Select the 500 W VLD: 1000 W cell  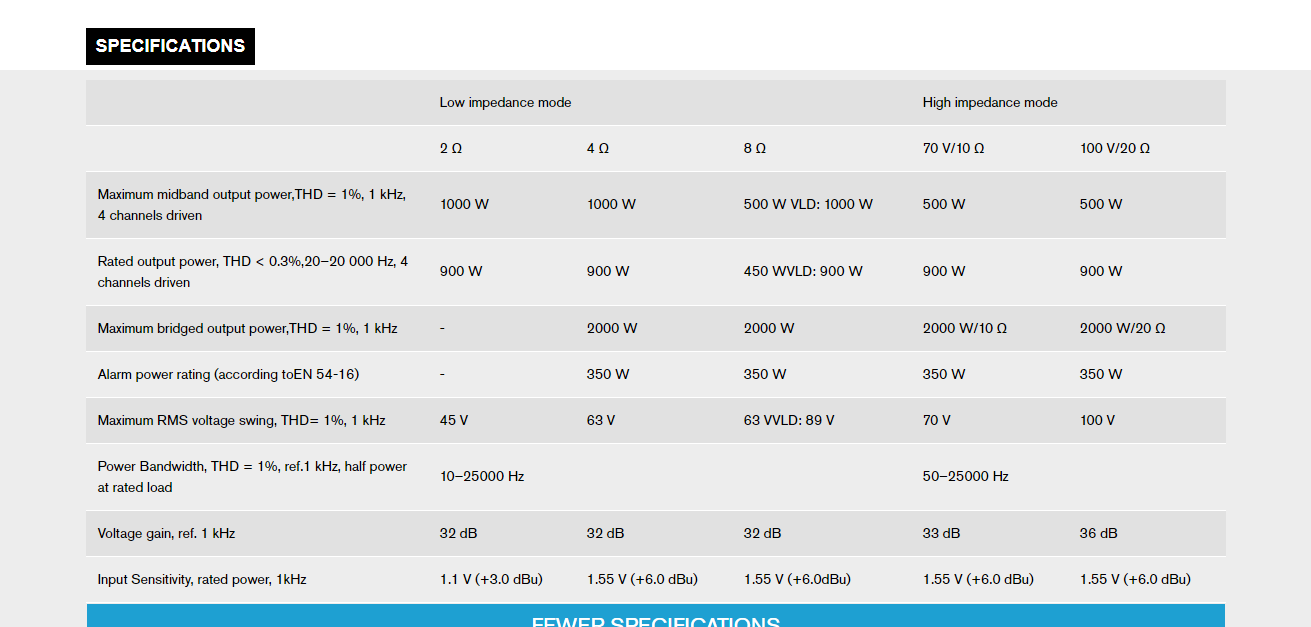pos(808,205)
